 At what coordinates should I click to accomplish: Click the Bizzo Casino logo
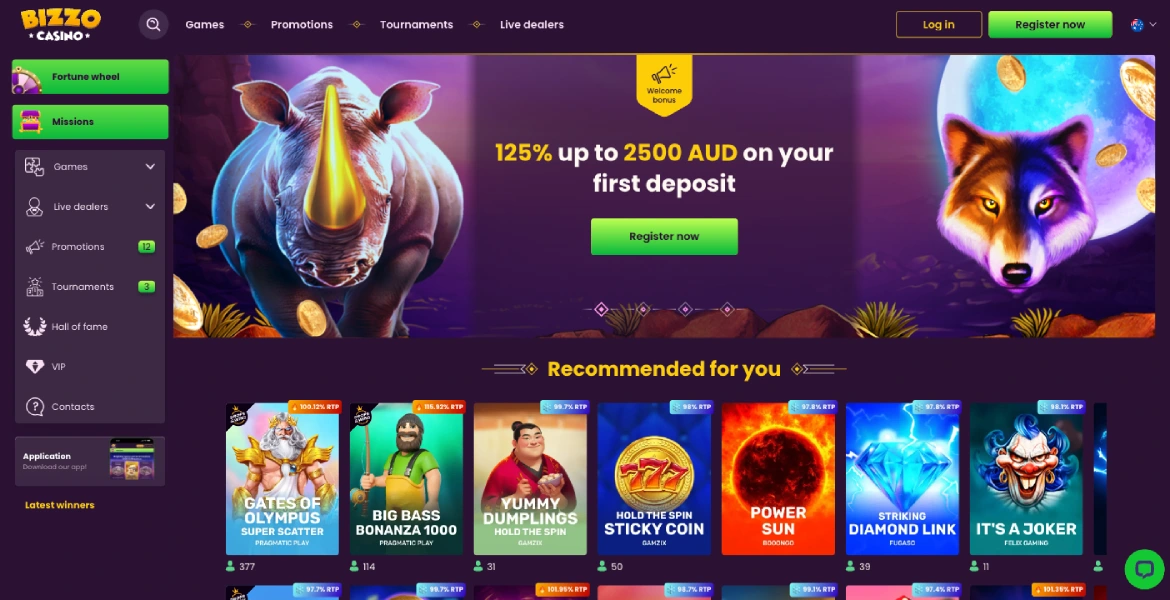click(60, 25)
